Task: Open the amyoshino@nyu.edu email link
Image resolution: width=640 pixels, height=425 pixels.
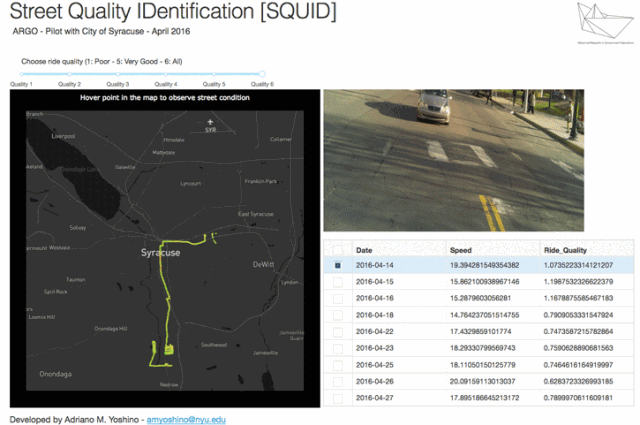Action: [186, 420]
